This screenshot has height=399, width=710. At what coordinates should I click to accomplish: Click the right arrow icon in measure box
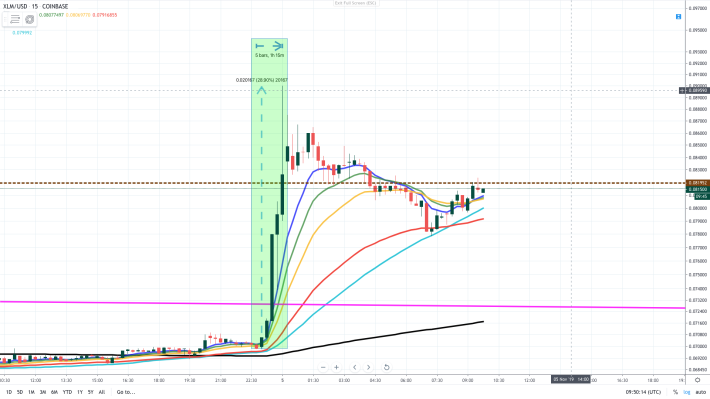pos(278,46)
